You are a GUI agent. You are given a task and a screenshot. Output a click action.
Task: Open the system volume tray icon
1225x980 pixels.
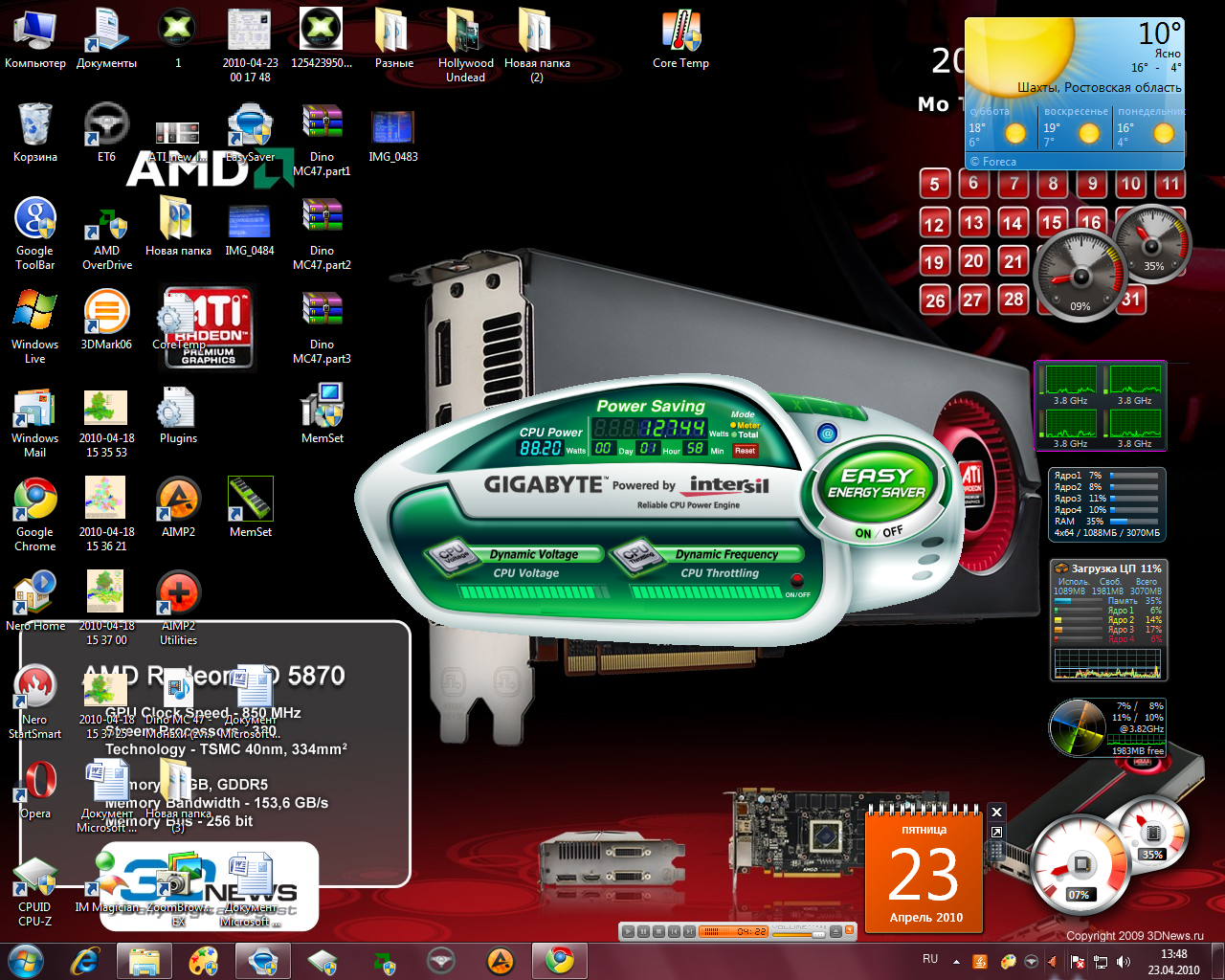tap(1124, 961)
